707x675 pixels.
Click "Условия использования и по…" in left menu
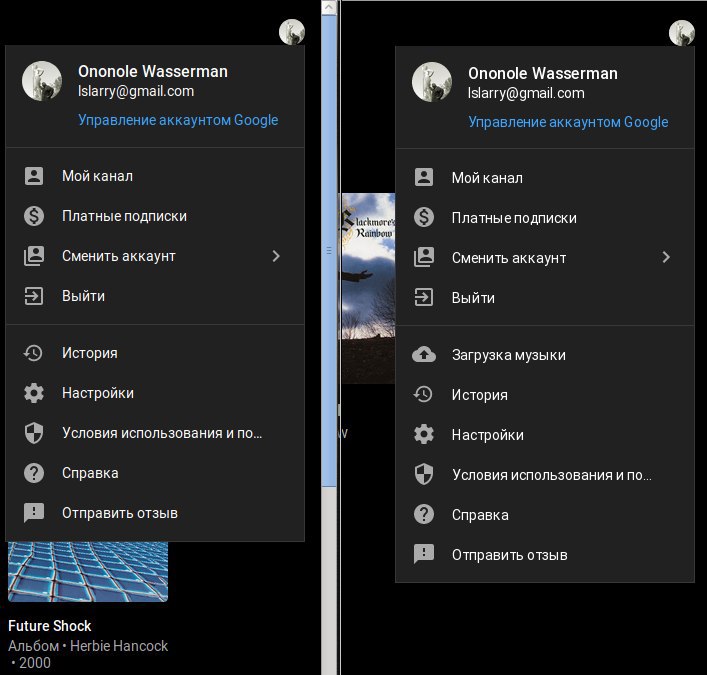(162, 433)
